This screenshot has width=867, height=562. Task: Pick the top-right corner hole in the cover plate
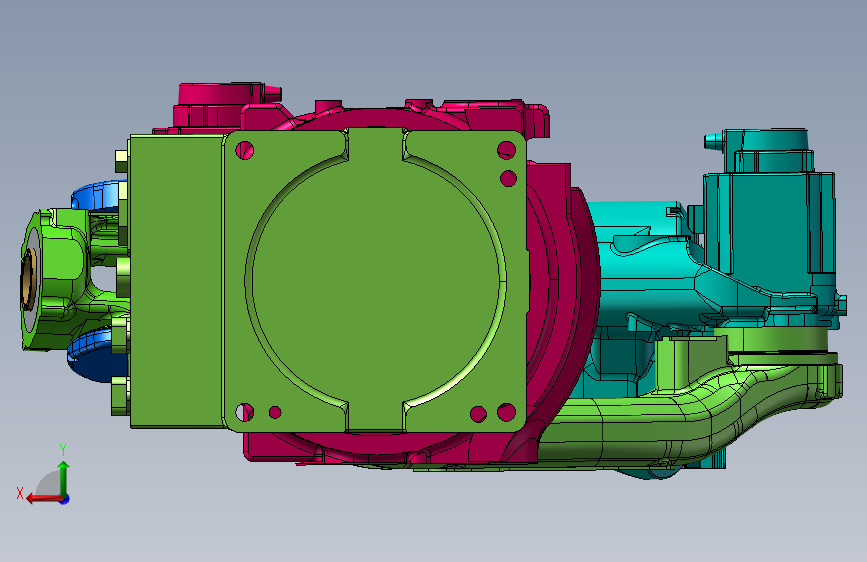506,149
